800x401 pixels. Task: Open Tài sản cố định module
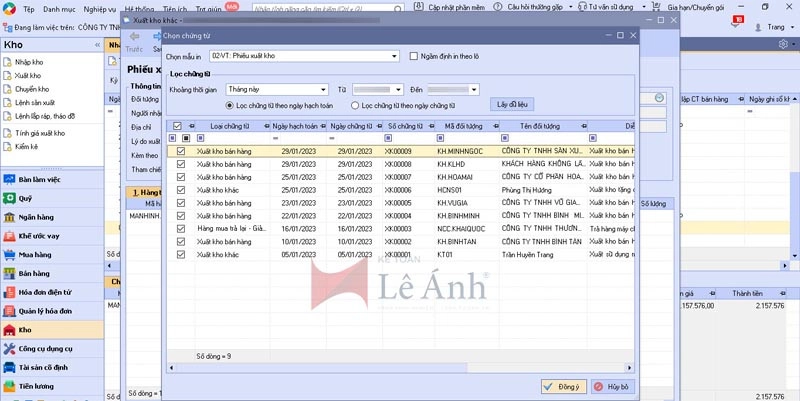click(41, 367)
